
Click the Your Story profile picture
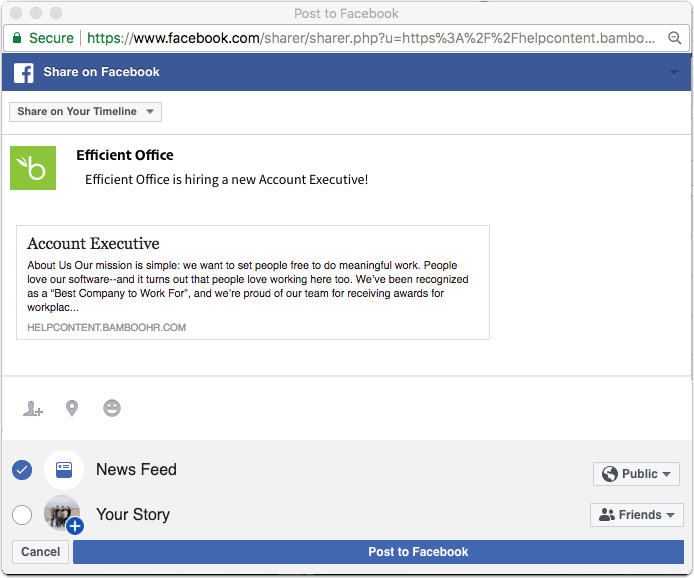click(63, 514)
